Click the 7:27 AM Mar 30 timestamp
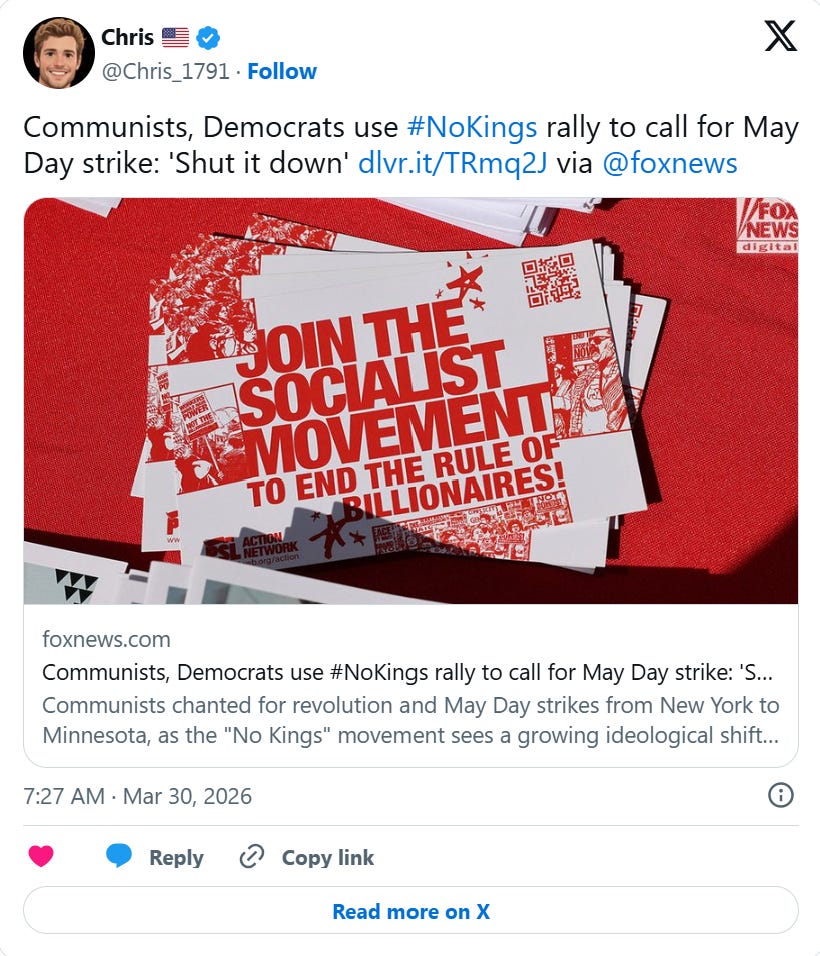This screenshot has width=820, height=956. pyautogui.click(x=138, y=796)
